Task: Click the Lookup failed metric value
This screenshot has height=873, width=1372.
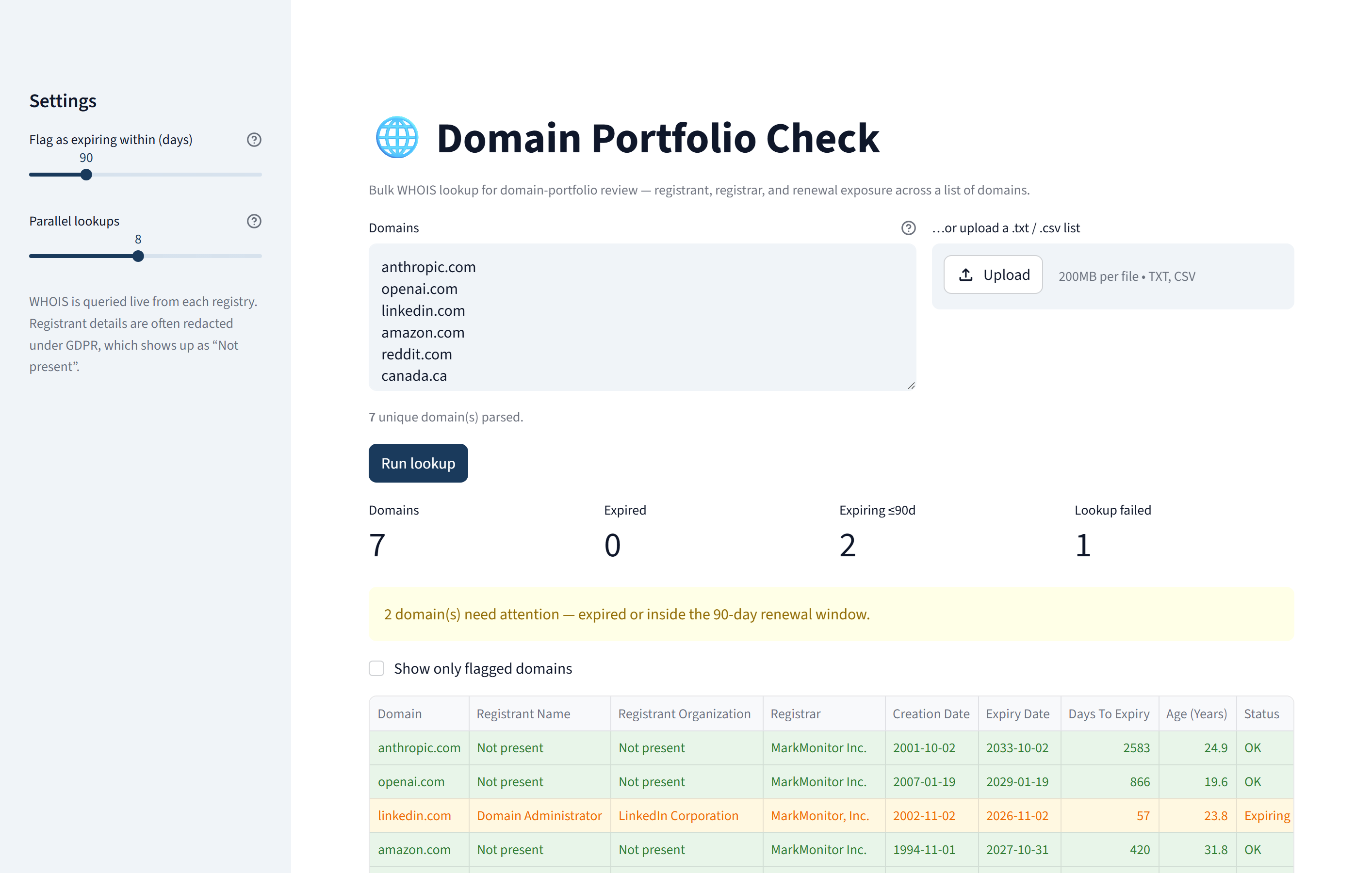Action: point(1082,545)
